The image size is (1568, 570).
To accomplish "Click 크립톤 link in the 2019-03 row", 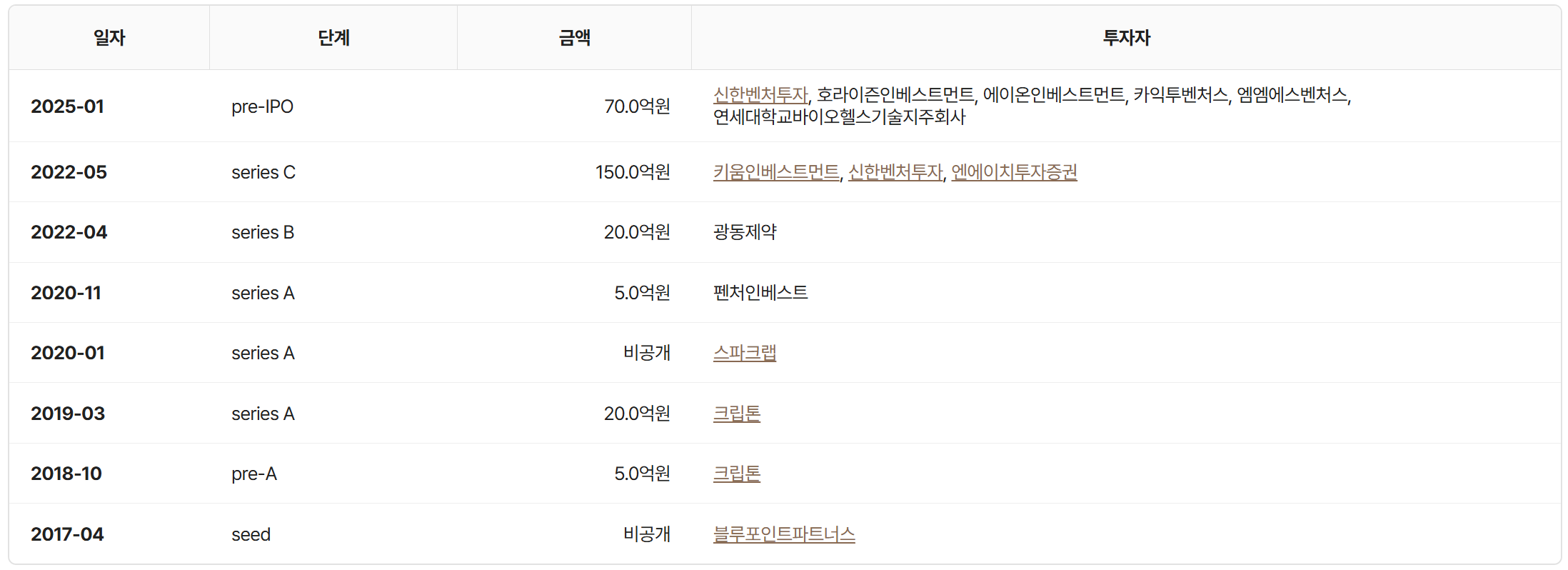I will [736, 414].
